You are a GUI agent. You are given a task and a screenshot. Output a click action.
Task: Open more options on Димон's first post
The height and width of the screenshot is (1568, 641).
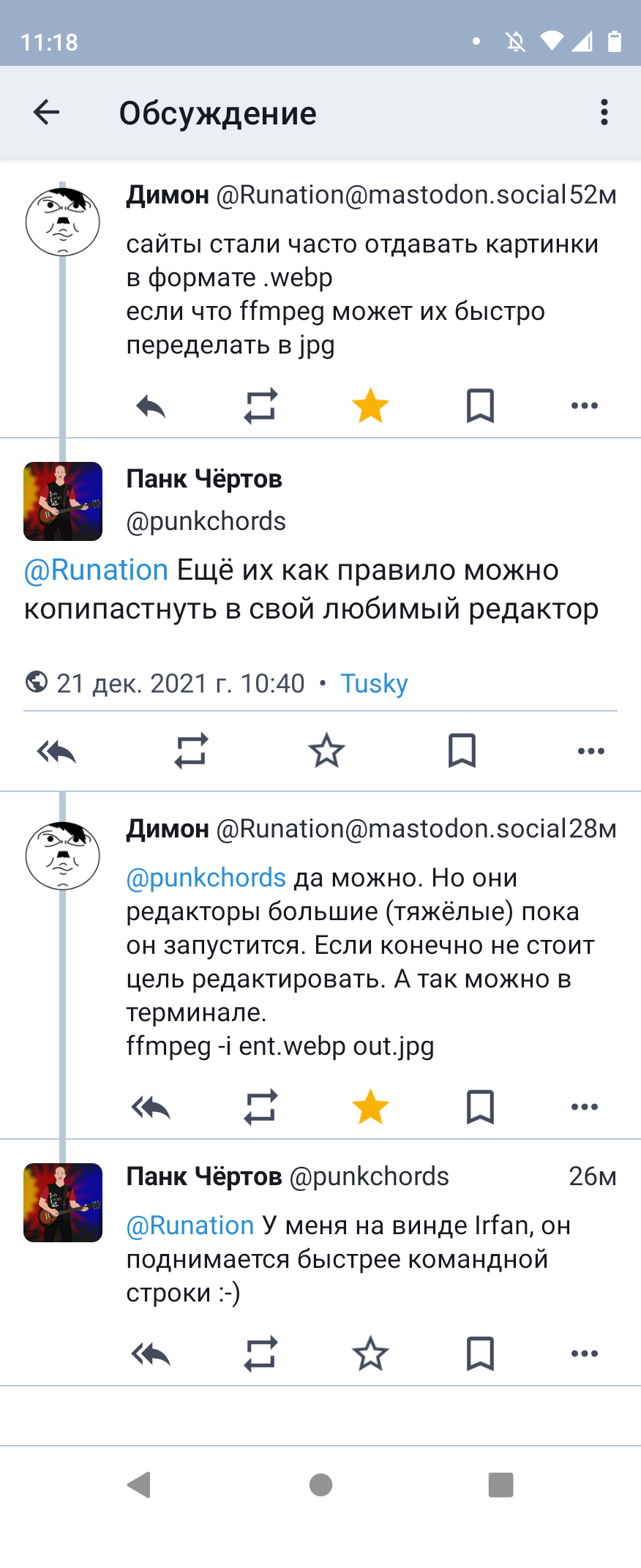(x=584, y=406)
